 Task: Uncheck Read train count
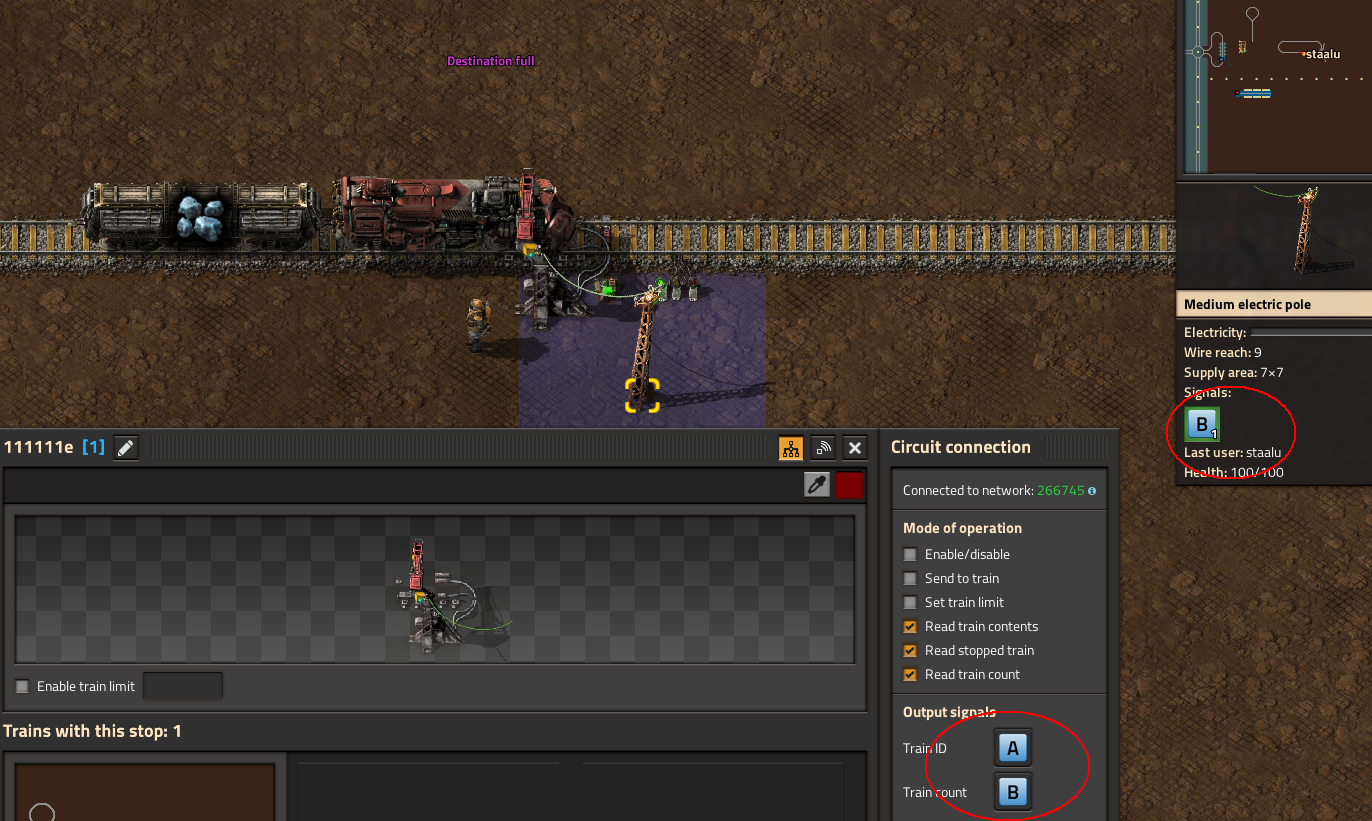pyautogui.click(x=910, y=674)
